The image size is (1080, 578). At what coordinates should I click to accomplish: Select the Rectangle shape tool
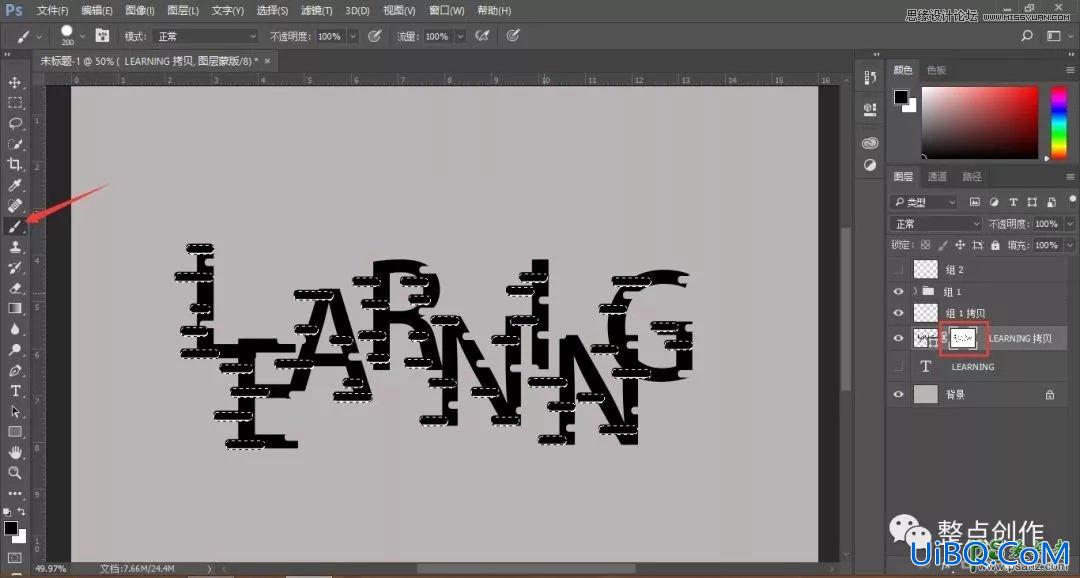(14, 432)
